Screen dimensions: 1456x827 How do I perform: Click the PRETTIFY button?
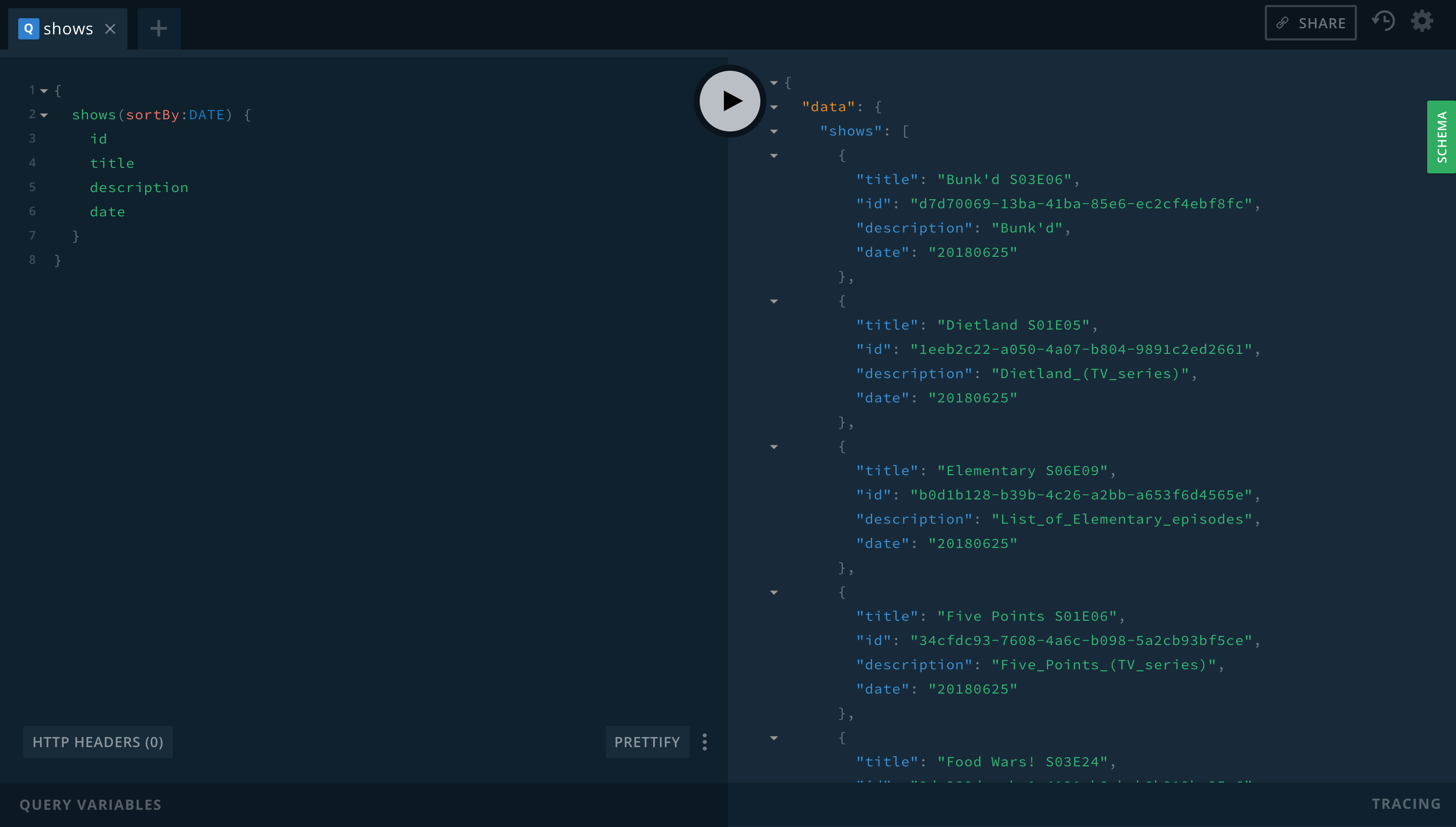[647, 742]
